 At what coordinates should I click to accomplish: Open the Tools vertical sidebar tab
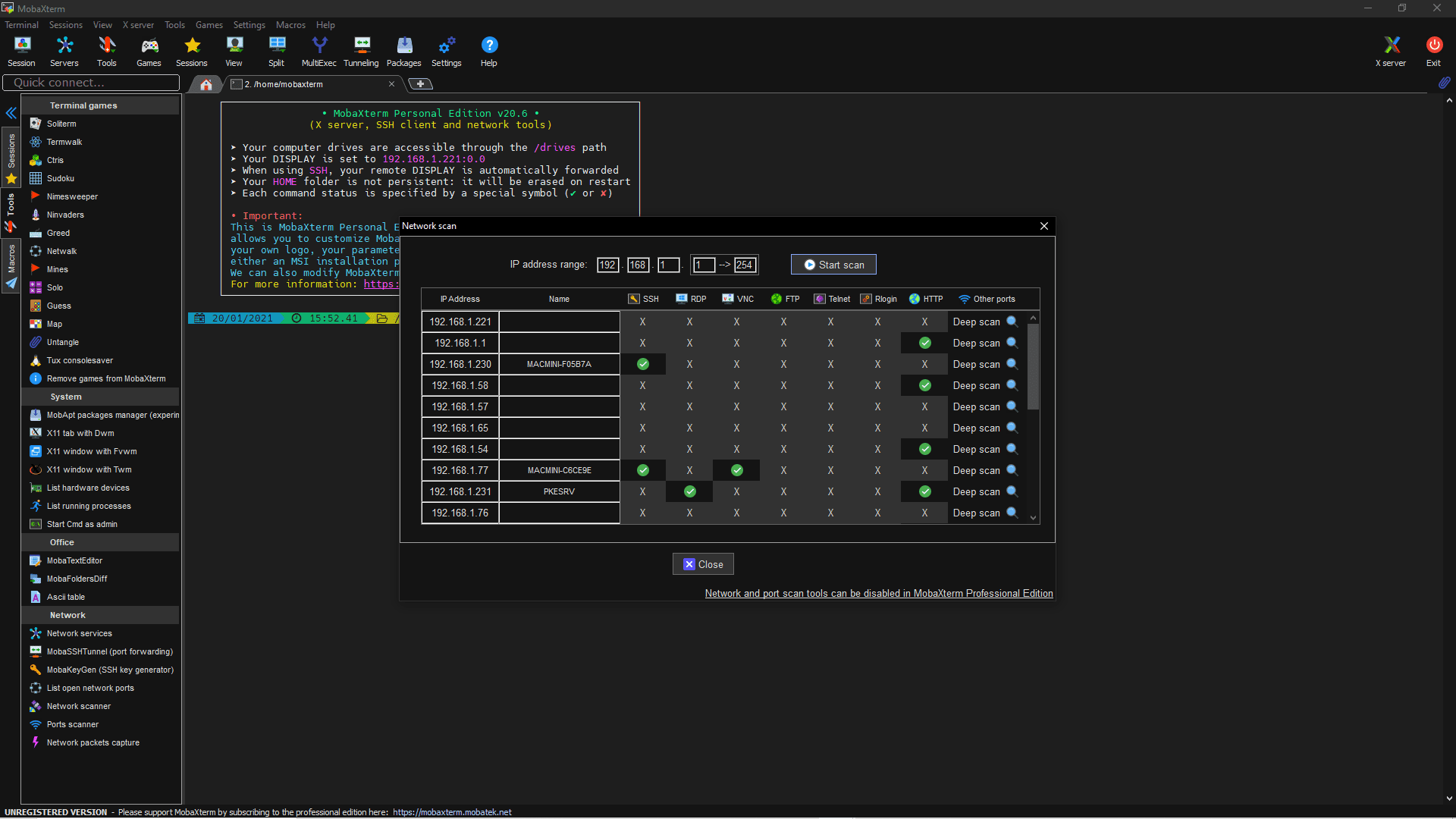[x=11, y=212]
